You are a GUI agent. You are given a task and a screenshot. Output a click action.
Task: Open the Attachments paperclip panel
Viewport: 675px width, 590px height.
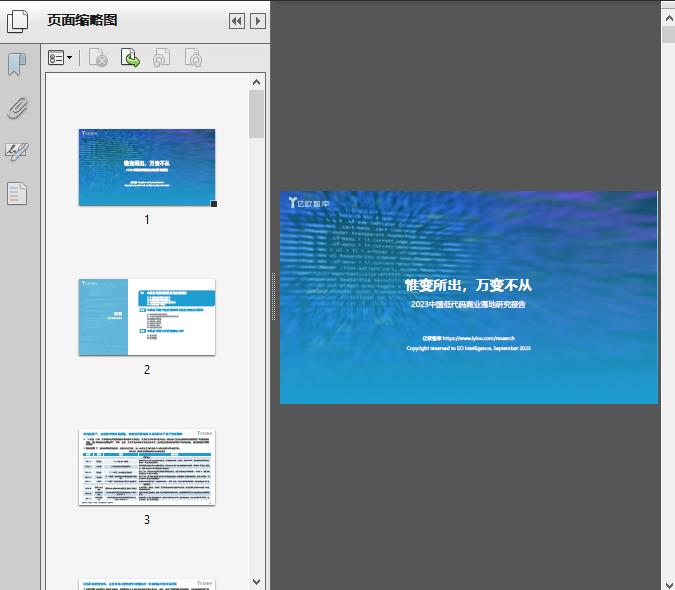[x=17, y=108]
